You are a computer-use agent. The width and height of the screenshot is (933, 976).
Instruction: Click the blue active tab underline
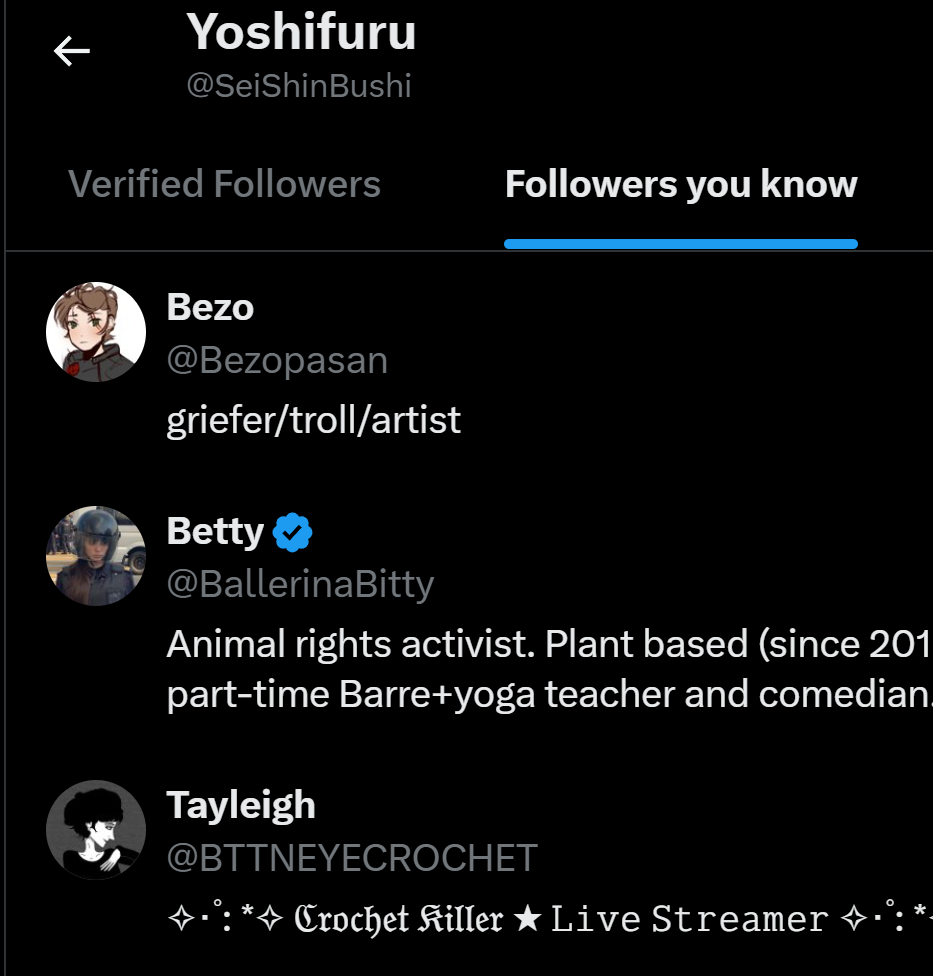click(x=681, y=244)
